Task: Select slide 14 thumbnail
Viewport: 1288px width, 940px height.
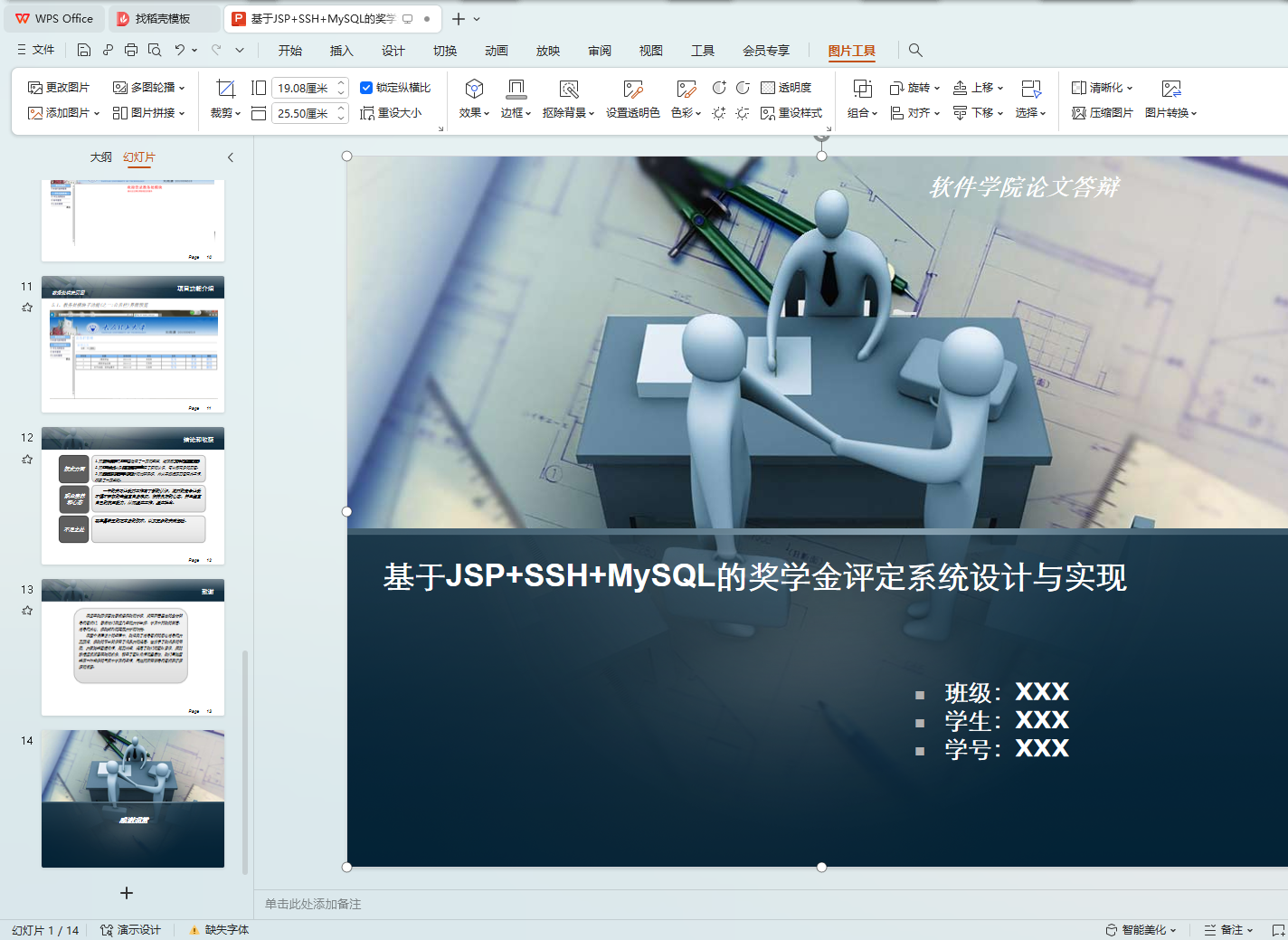Action: (133, 799)
